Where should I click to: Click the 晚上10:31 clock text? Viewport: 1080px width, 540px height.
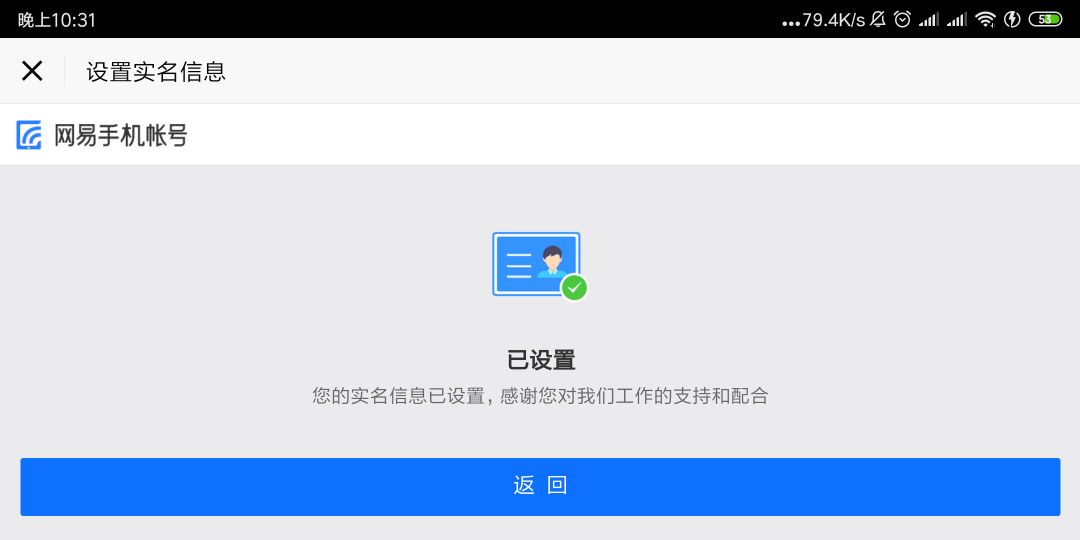tap(57, 20)
